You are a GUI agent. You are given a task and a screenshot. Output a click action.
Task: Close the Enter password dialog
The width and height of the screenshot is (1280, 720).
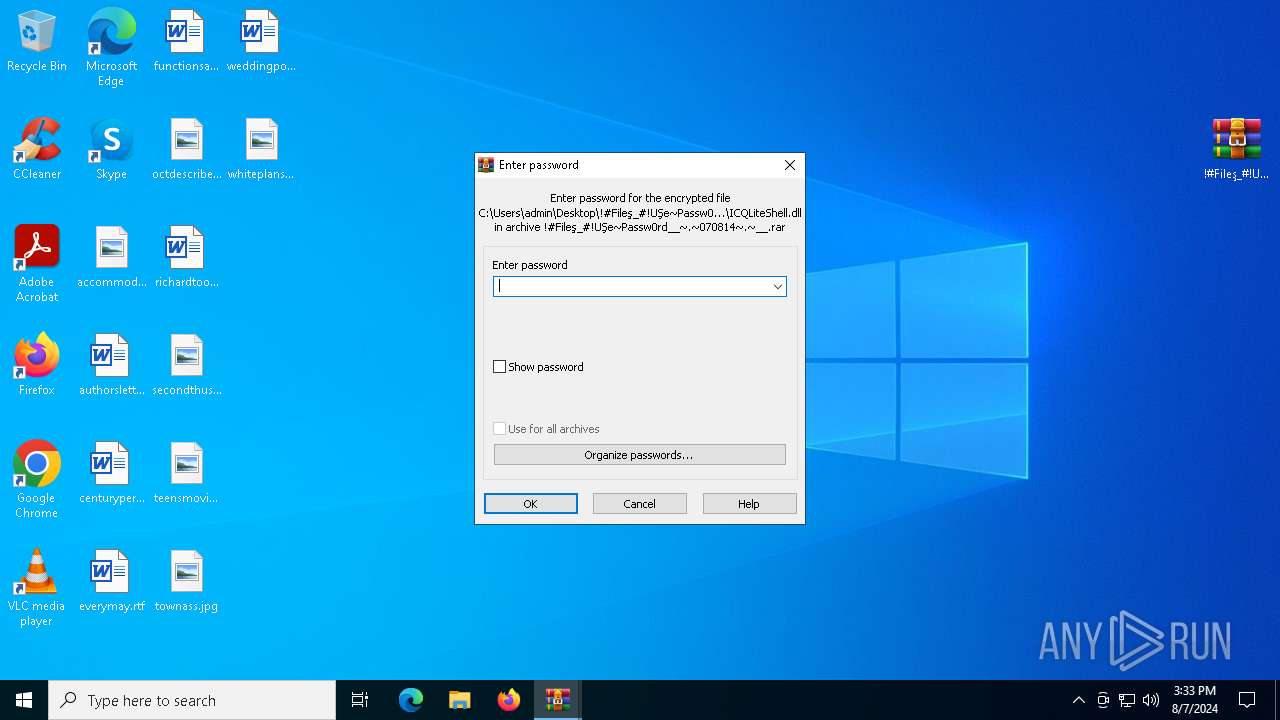790,165
